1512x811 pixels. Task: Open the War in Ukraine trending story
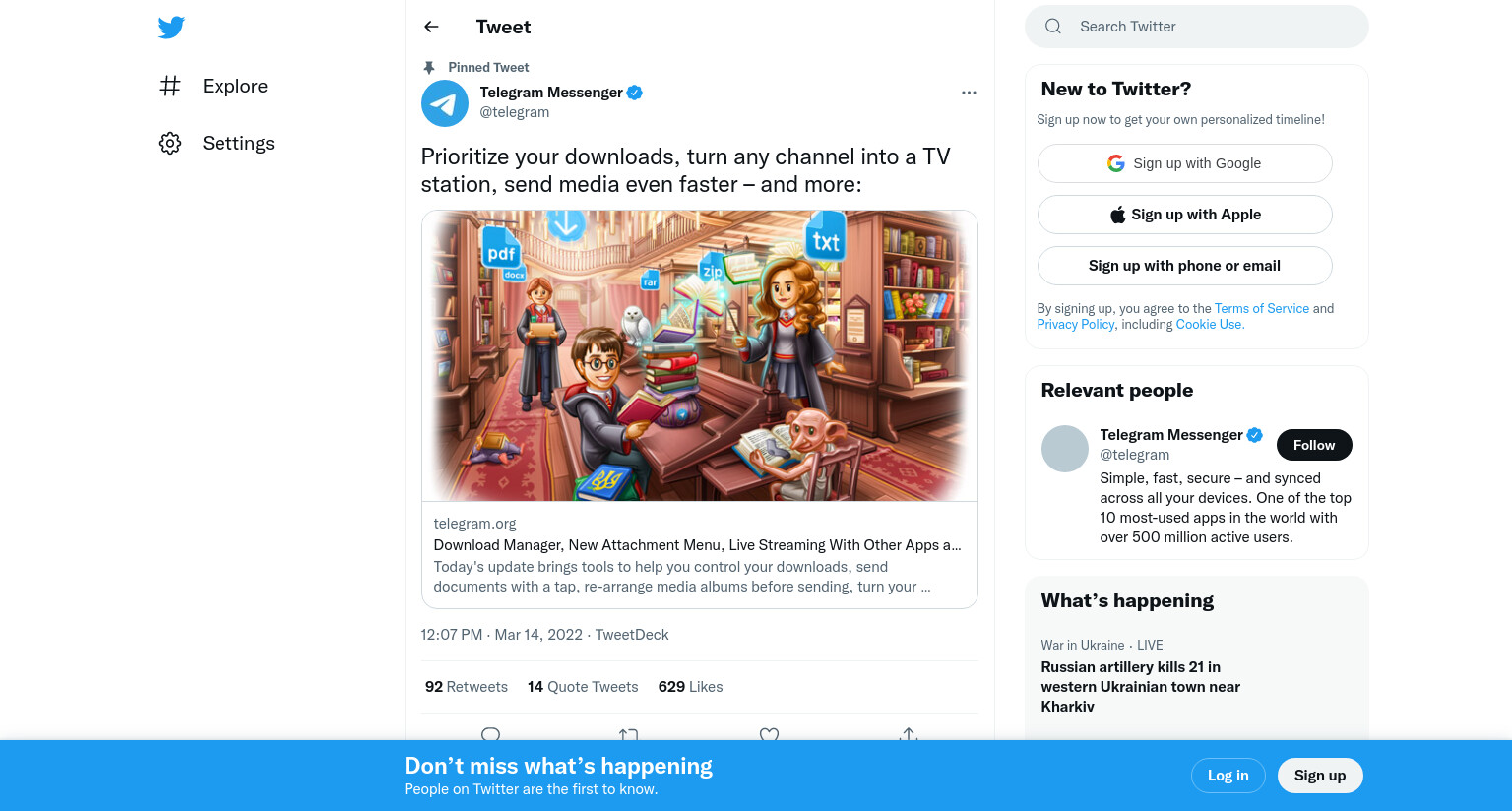(x=1140, y=676)
